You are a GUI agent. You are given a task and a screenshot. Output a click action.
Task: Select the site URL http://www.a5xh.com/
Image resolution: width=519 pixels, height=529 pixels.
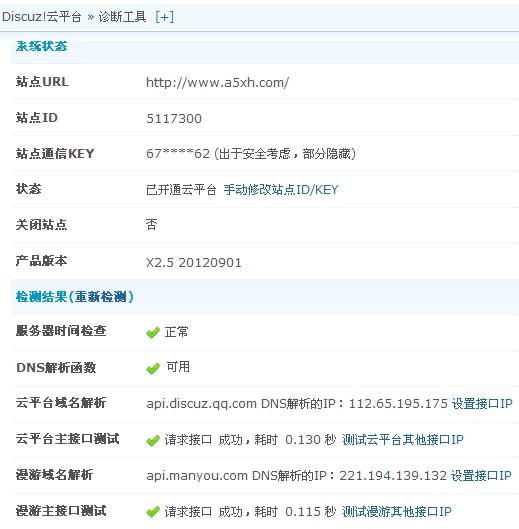(x=217, y=83)
